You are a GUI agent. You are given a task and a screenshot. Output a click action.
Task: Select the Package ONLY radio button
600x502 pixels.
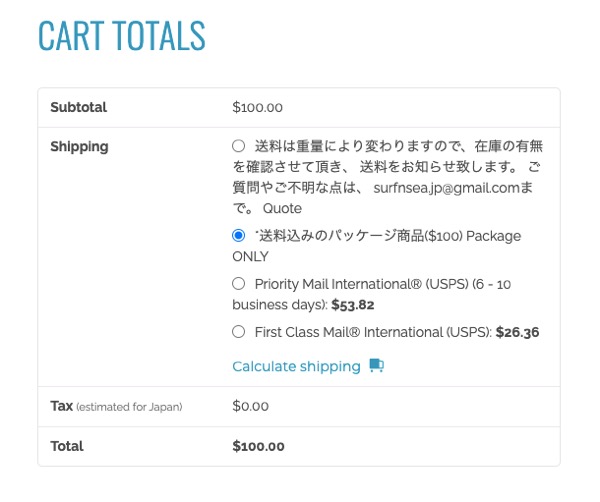[x=238, y=235]
